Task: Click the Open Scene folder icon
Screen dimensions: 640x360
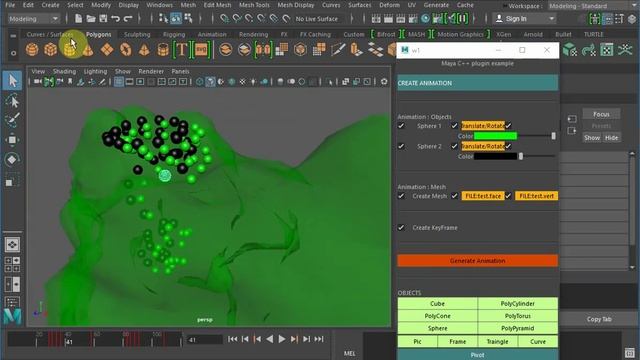Action: [x=91, y=19]
